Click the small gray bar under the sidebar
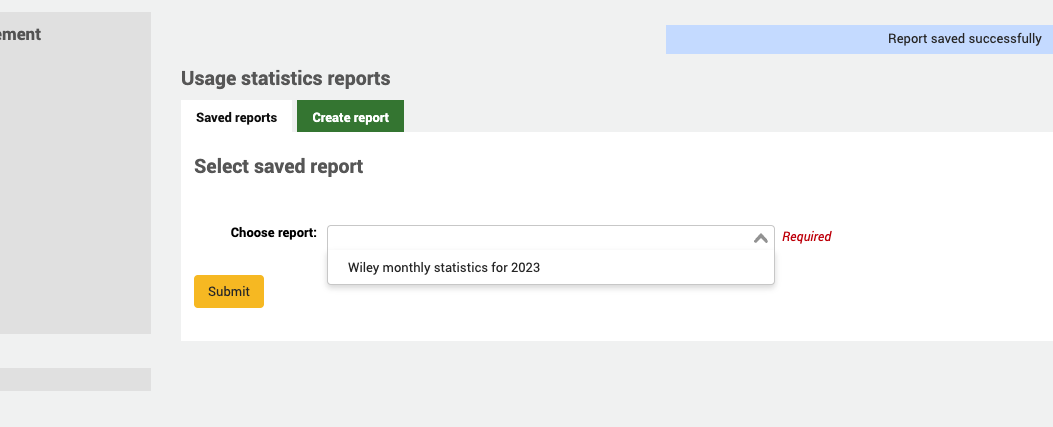 tap(75, 379)
